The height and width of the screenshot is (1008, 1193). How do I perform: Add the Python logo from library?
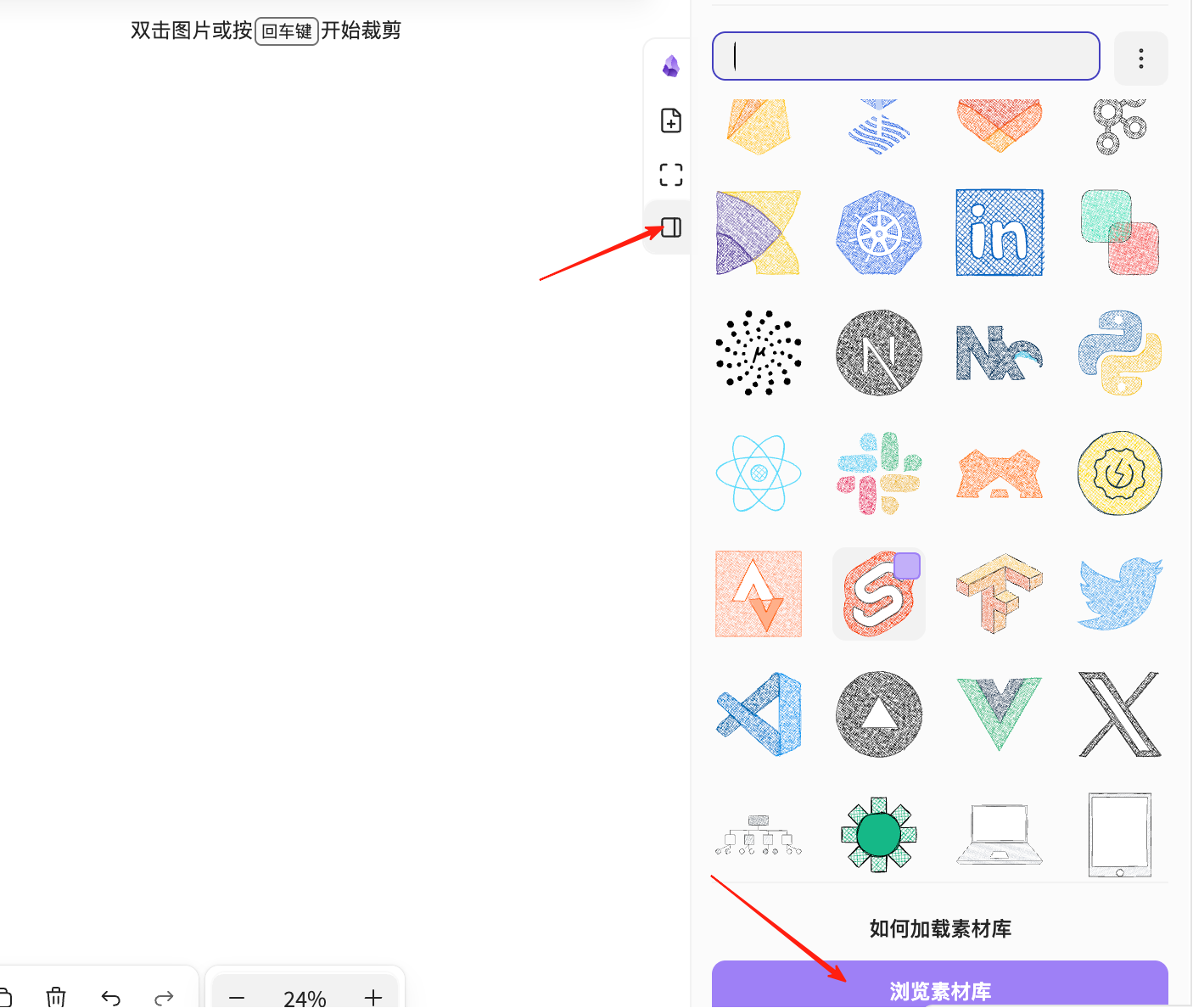pos(1120,353)
